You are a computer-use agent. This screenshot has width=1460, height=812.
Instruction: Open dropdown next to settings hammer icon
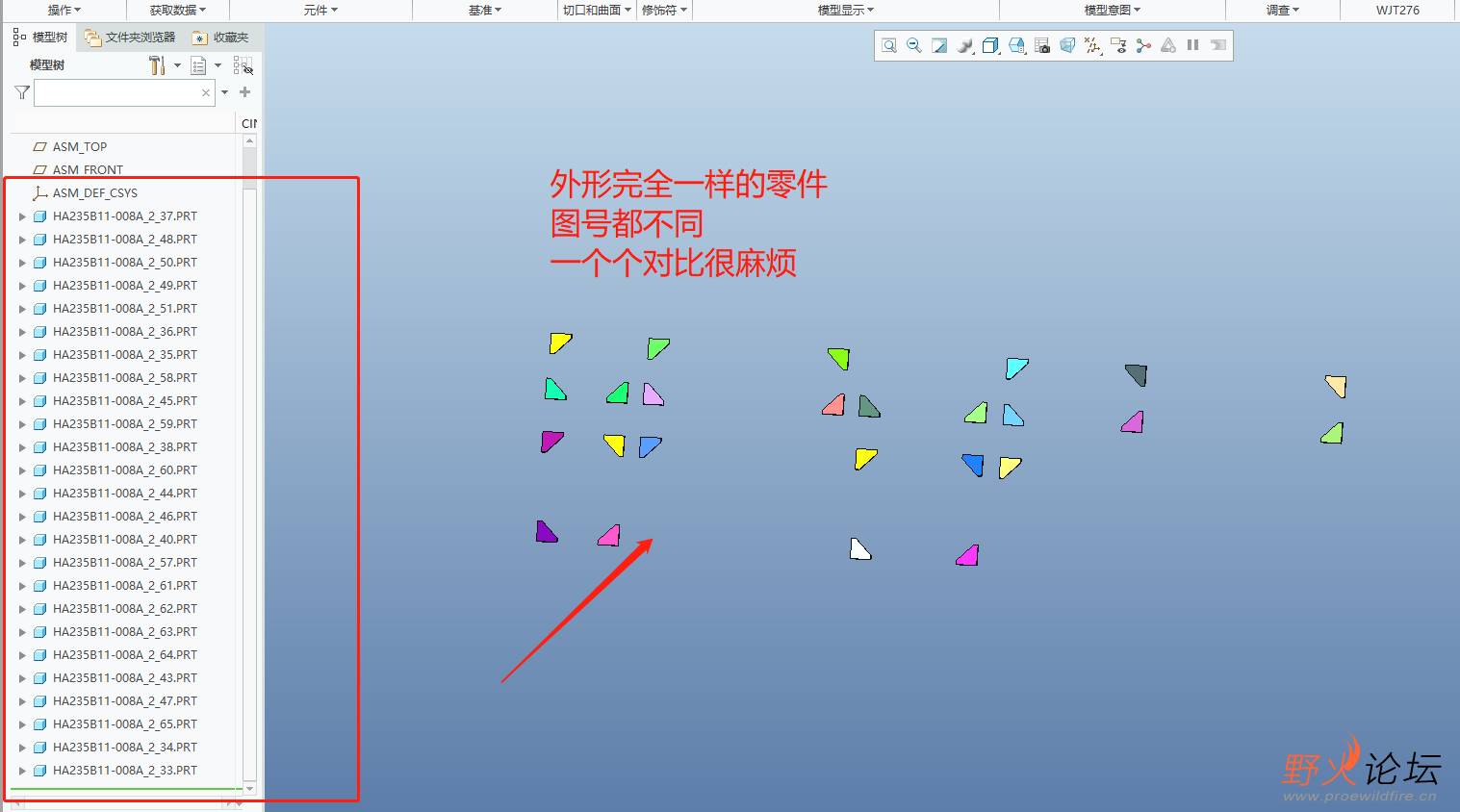click(177, 65)
